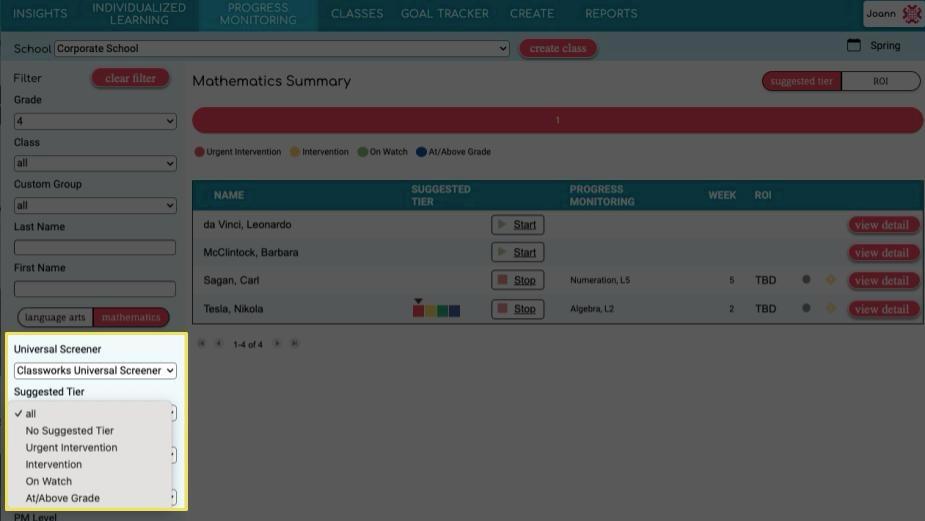
Task: Click the name 'Tesla, Nikola'
Action: [233, 309]
